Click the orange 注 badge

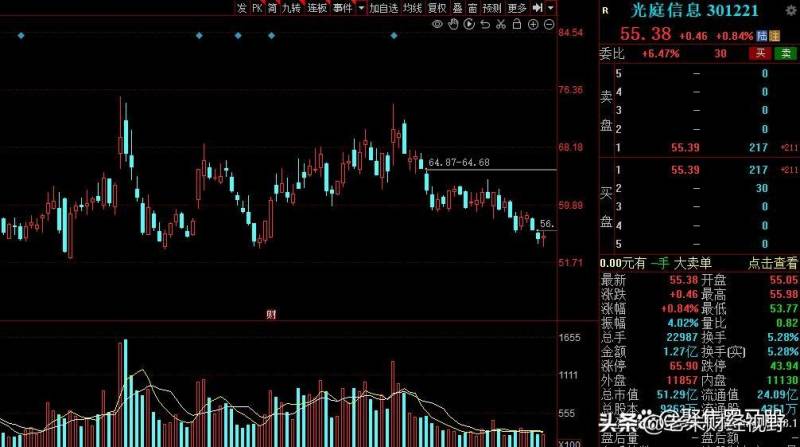point(774,36)
